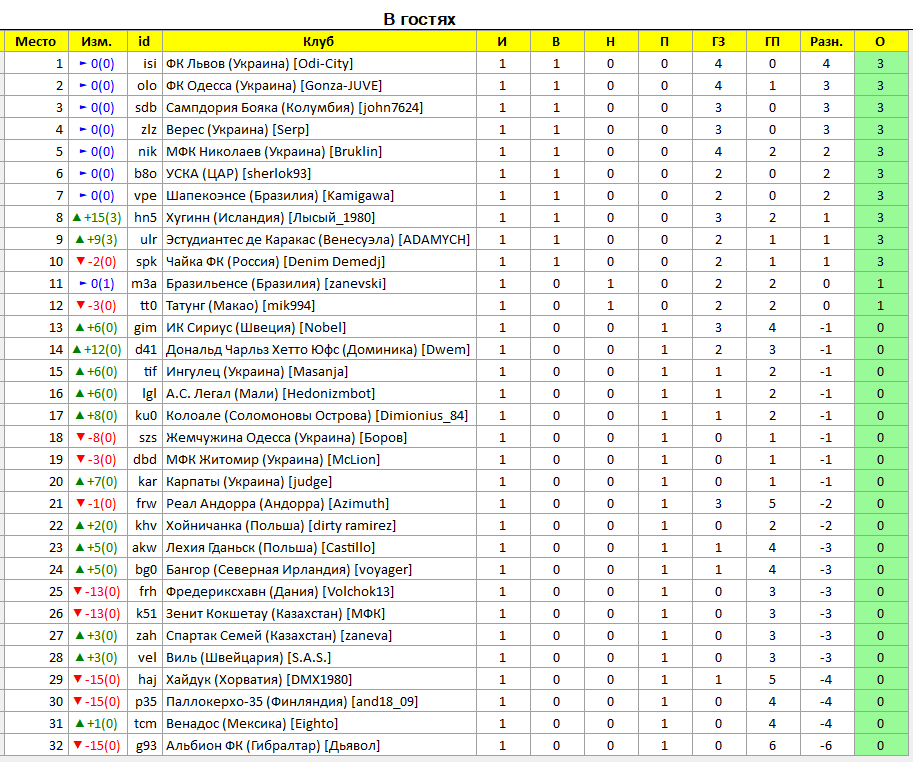The height and width of the screenshot is (762, 913).
Task: Click 'Венадос (Мексика) [Eighto]' cell
Action: pos(319,724)
